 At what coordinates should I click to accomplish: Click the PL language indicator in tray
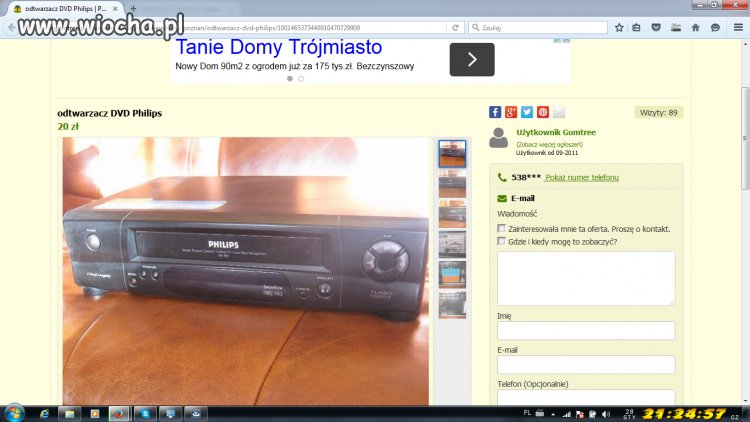tap(527, 412)
